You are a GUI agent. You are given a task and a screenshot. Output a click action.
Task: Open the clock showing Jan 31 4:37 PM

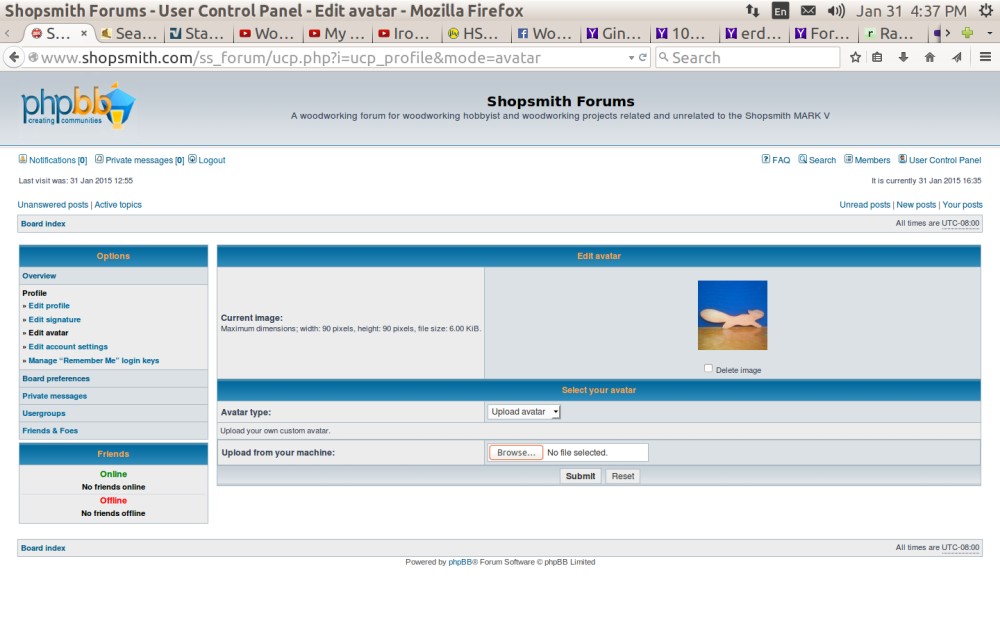pos(911,11)
